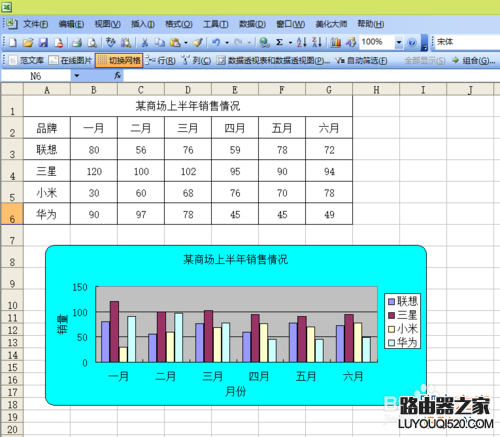This screenshot has width=500, height=437.
Task: Open the 数据(D) menu
Action: coord(252,24)
